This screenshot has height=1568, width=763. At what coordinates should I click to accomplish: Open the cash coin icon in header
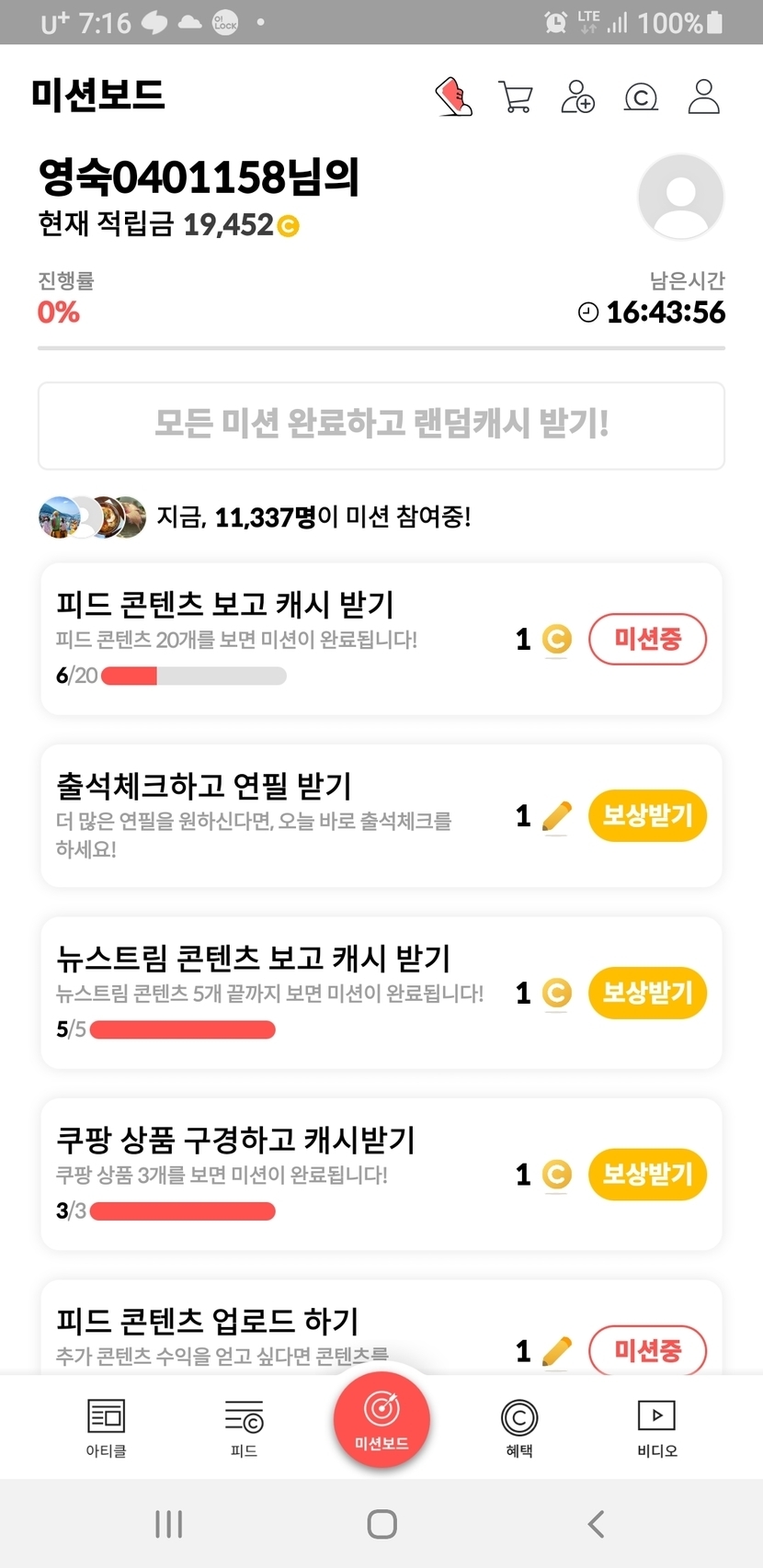(641, 97)
